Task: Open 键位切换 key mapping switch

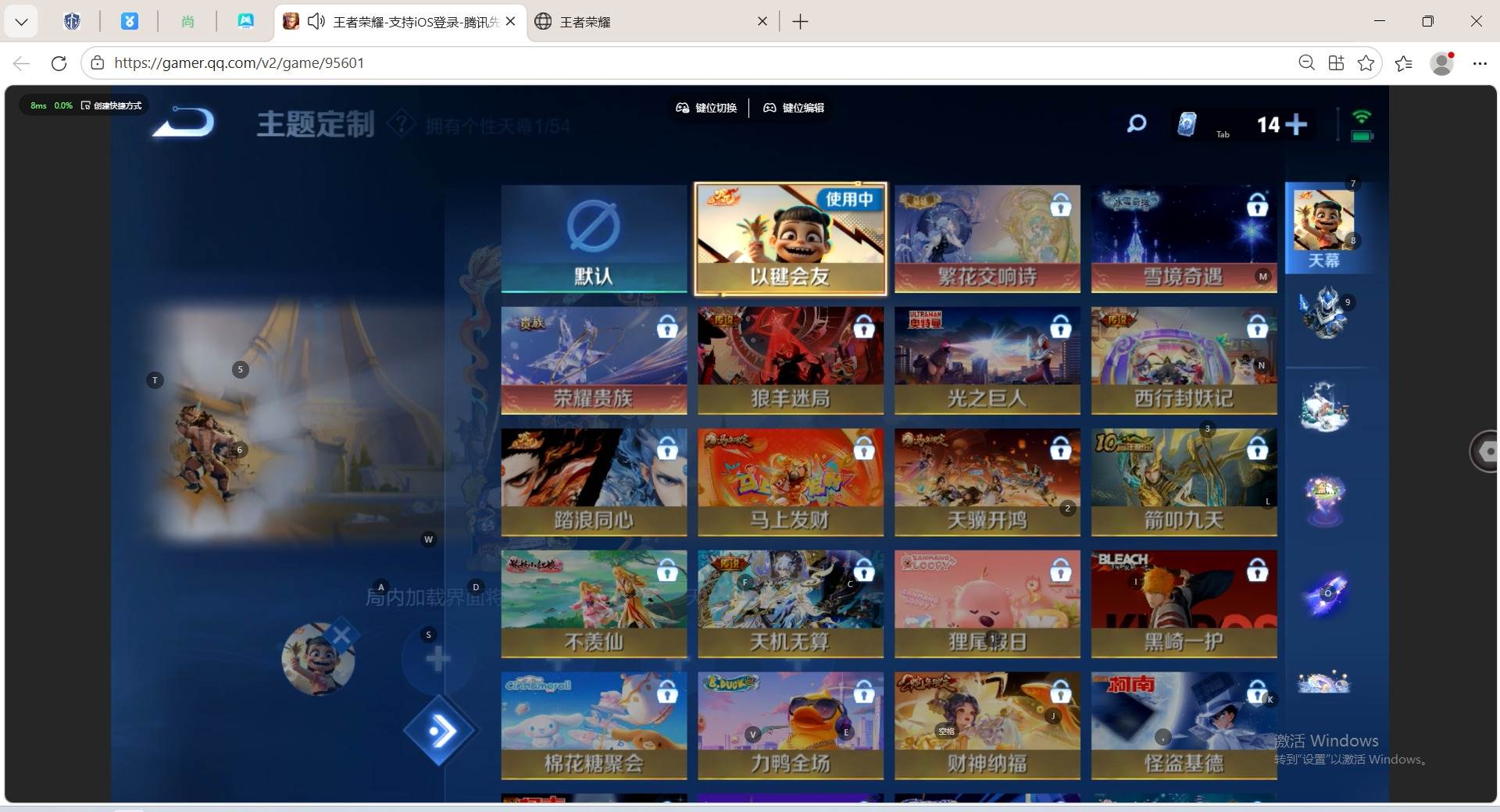Action: pyautogui.click(x=706, y=108)
